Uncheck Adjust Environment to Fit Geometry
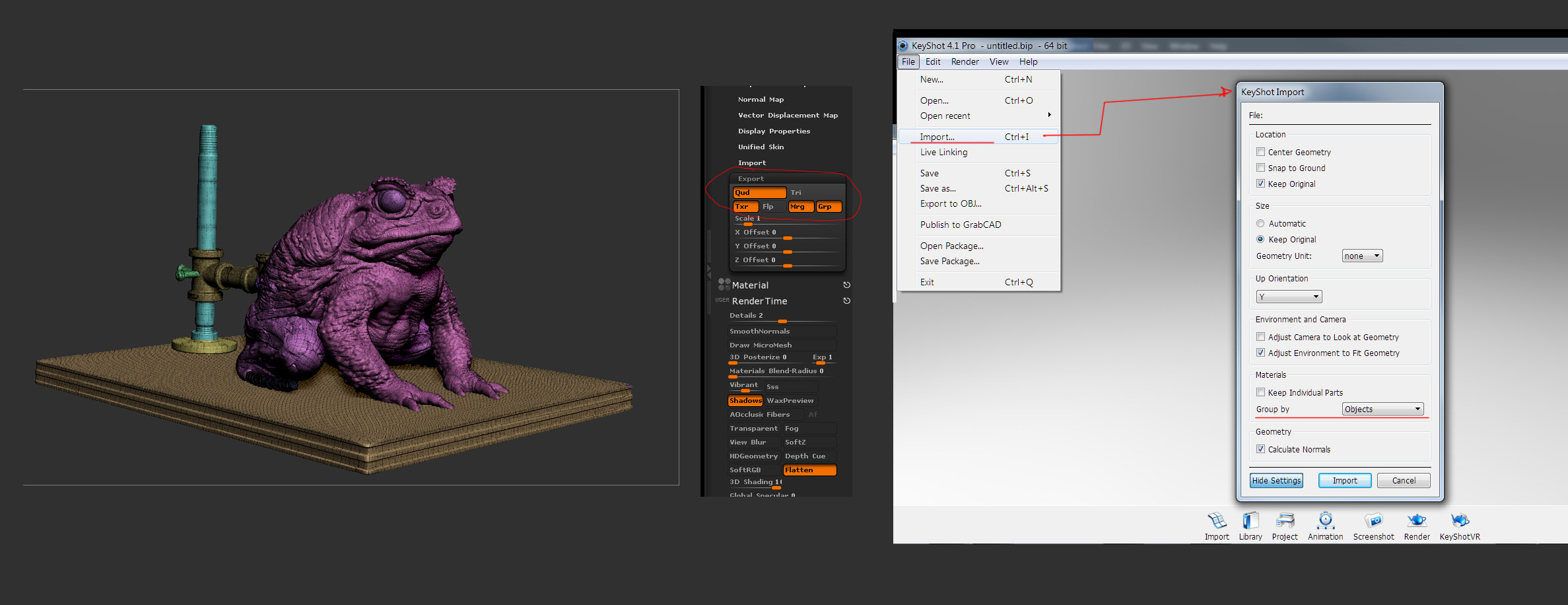 pos(1260,353)
